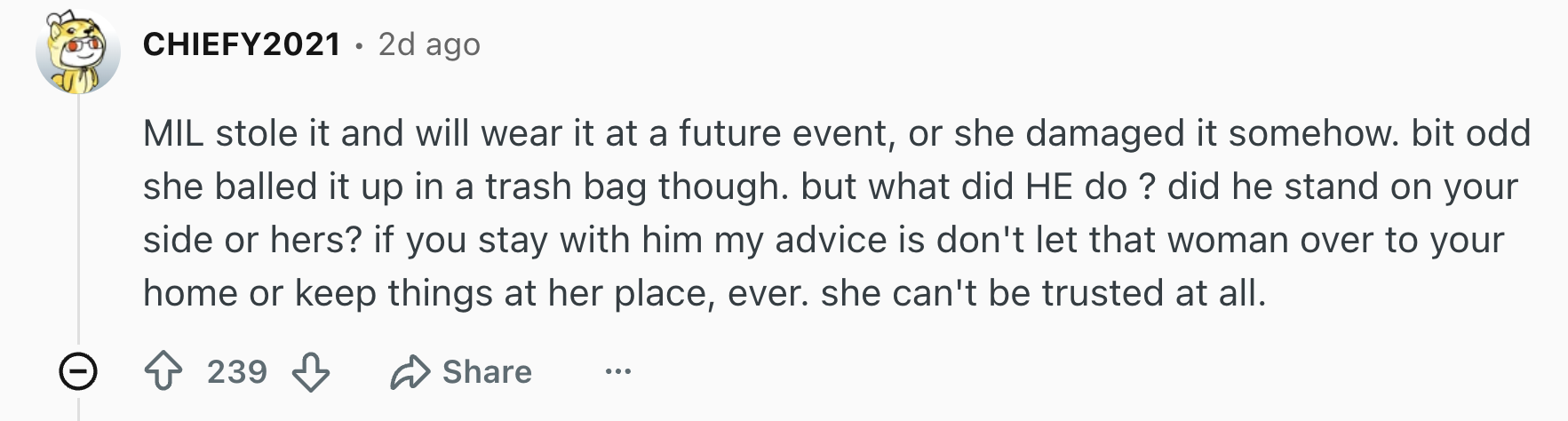The height and width of the screenshot is (421, 1568).
Task: Visit the CHIEFY2021 username link
Action: click(x=242, y=44)
